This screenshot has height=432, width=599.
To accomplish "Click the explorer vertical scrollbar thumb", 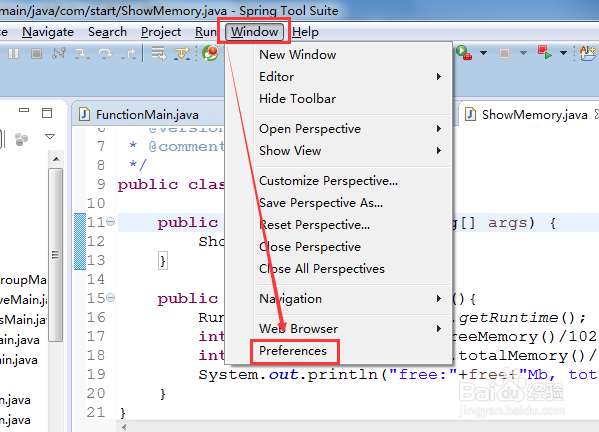I will (56, 254).
